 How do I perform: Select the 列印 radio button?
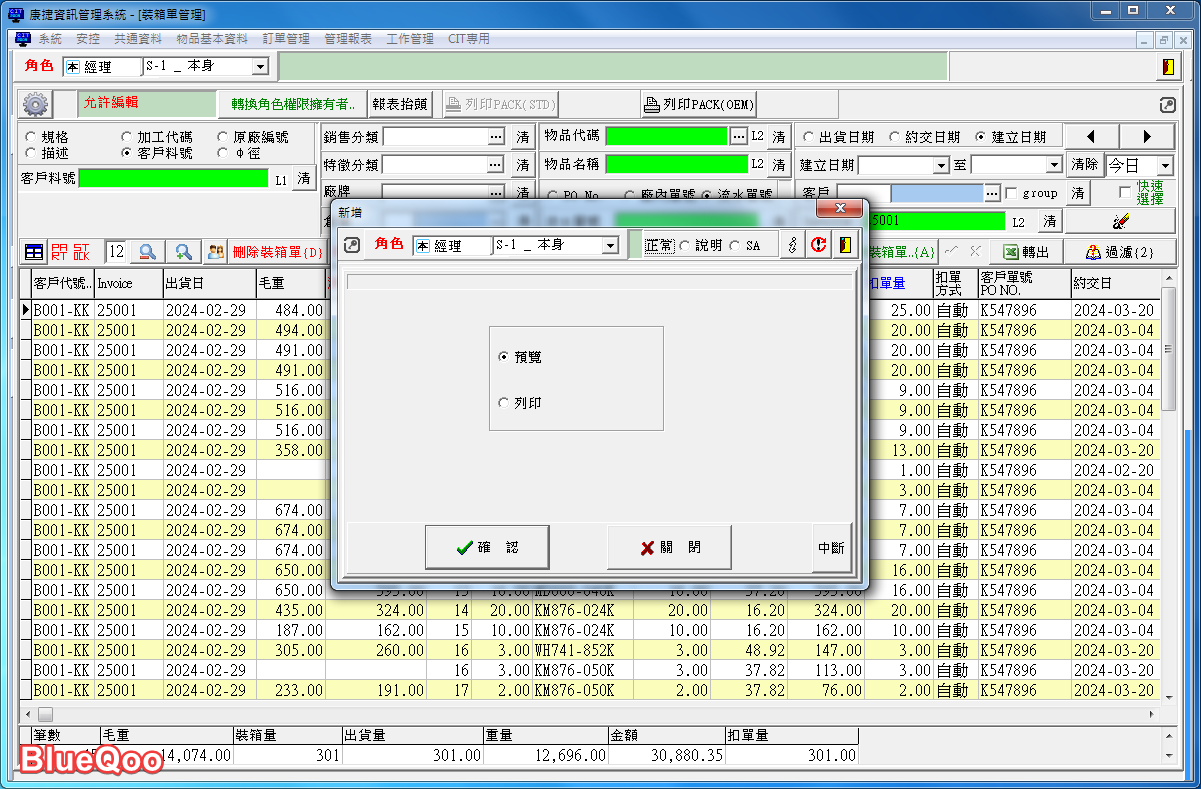(x=503, y=403)
